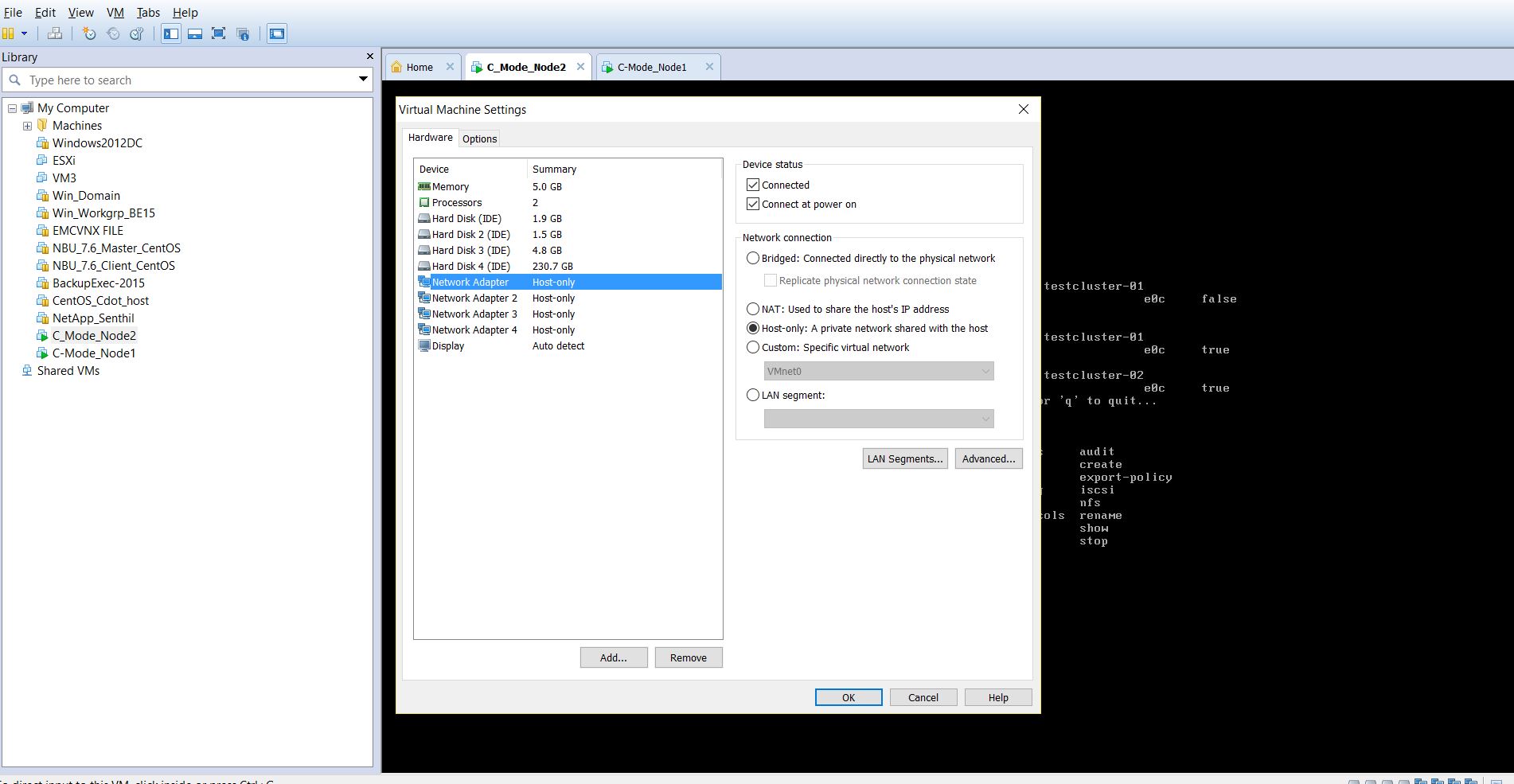Choose NAT network connection option
The image size is (1514, 784).
point(753,309)
